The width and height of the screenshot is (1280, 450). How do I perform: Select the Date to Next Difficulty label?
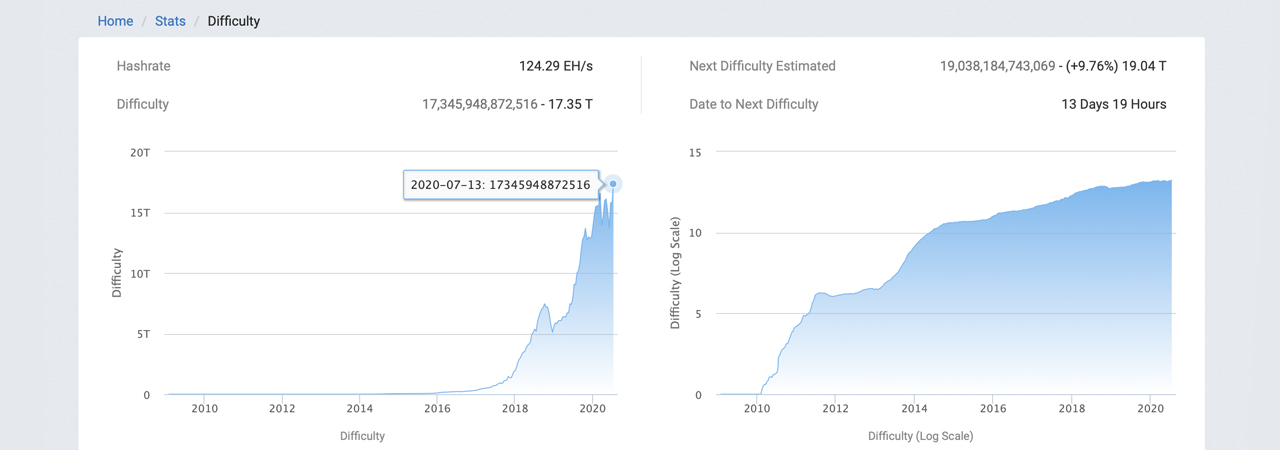(754, 104)
